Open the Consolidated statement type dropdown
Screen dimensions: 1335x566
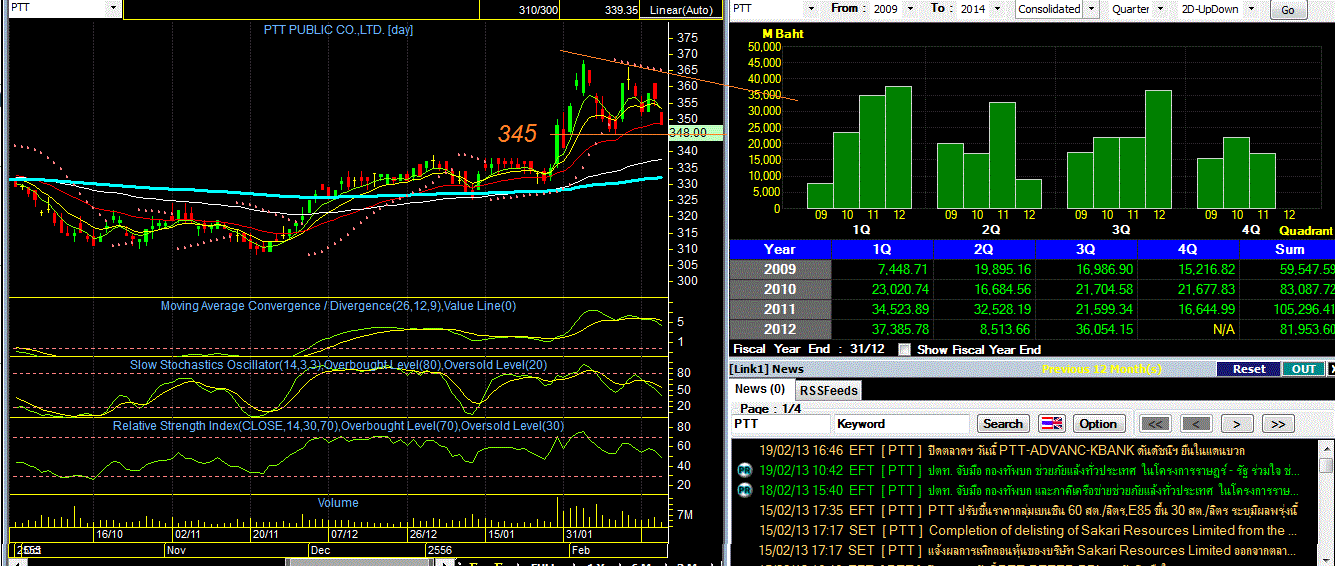pos(1091,8)
